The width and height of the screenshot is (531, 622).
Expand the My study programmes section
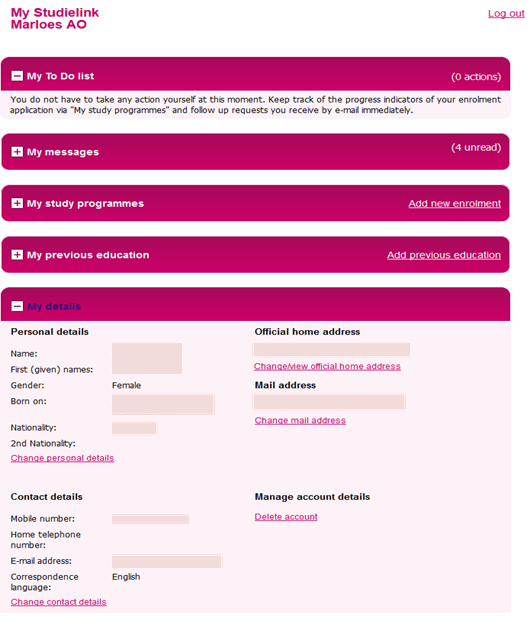pos(17,203)
